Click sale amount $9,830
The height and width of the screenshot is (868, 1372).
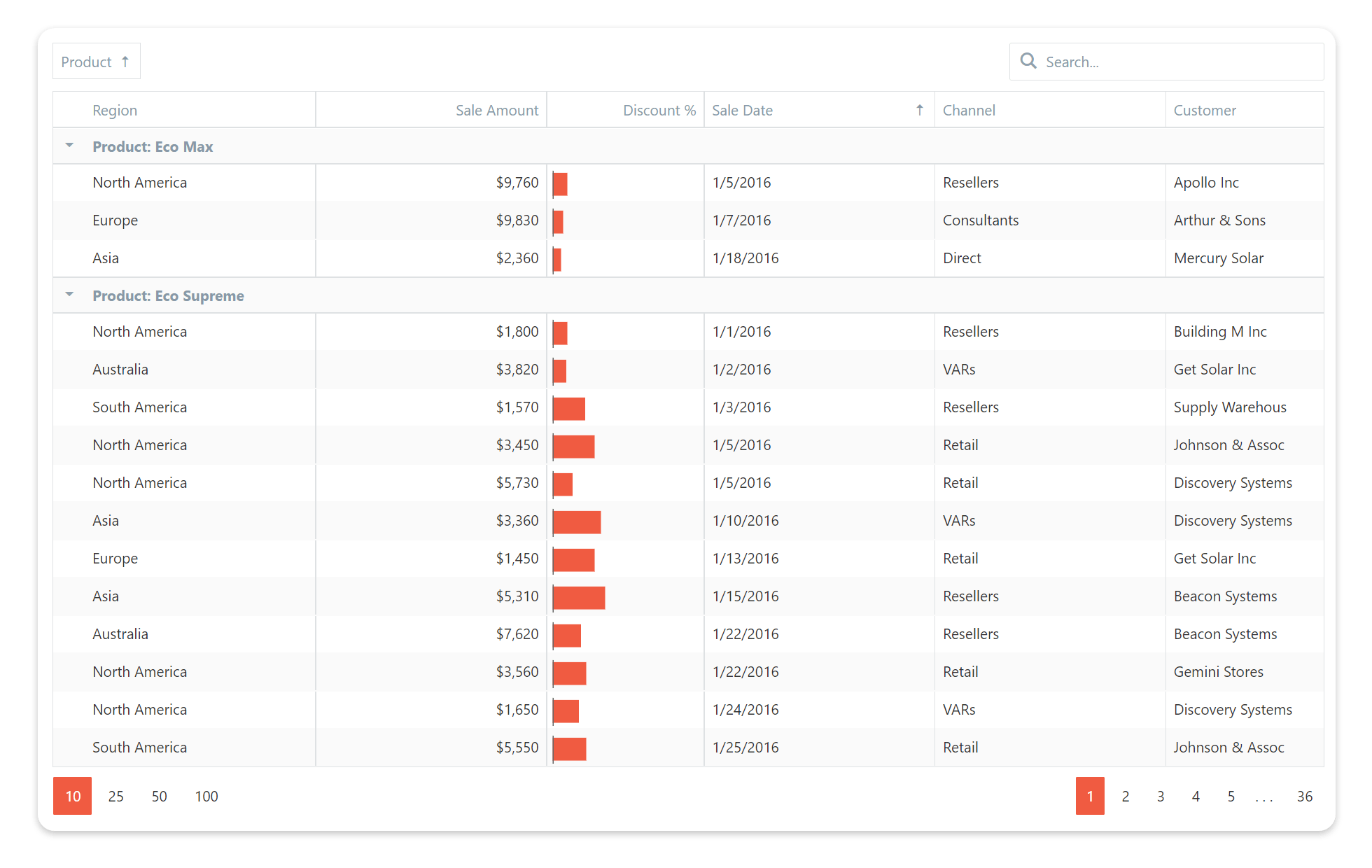pyautogui.click(x=517, y=220)
